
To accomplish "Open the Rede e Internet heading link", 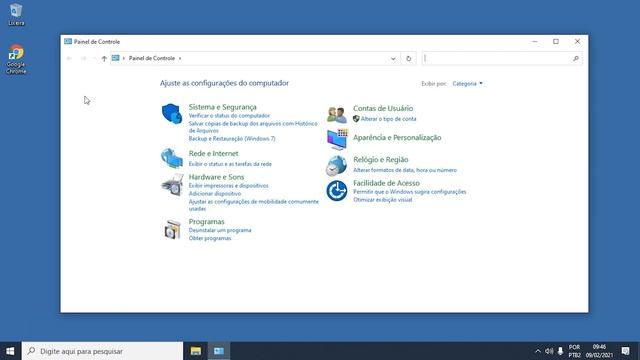I will (213, 153).
